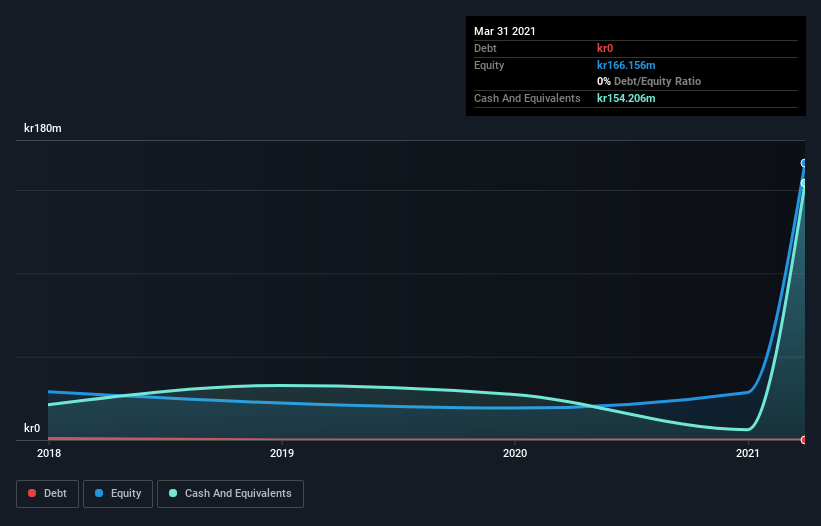
Task: Click the Debt row label in tooltip
Action: point(485,48)
